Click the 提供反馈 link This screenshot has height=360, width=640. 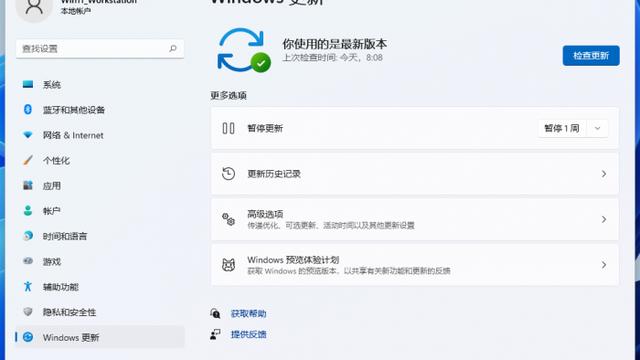(249, 335)
